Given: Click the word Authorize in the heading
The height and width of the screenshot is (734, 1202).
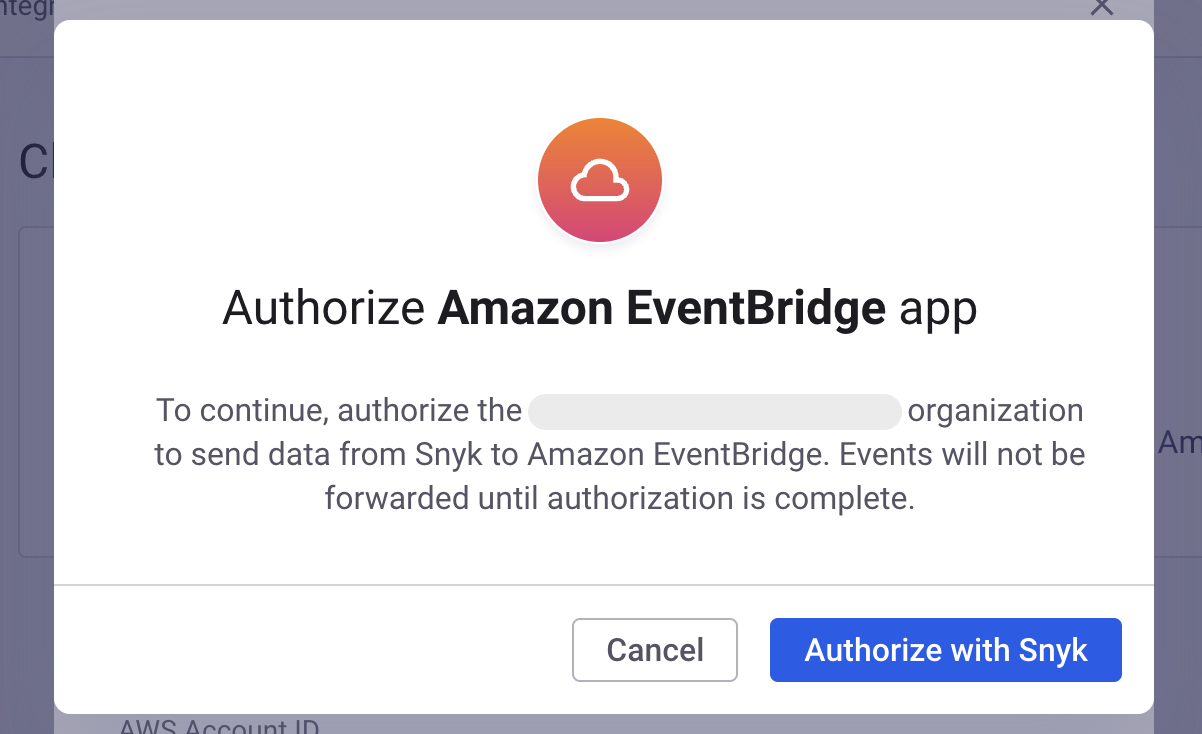Looking at the screenshot, I should [323, 309].
